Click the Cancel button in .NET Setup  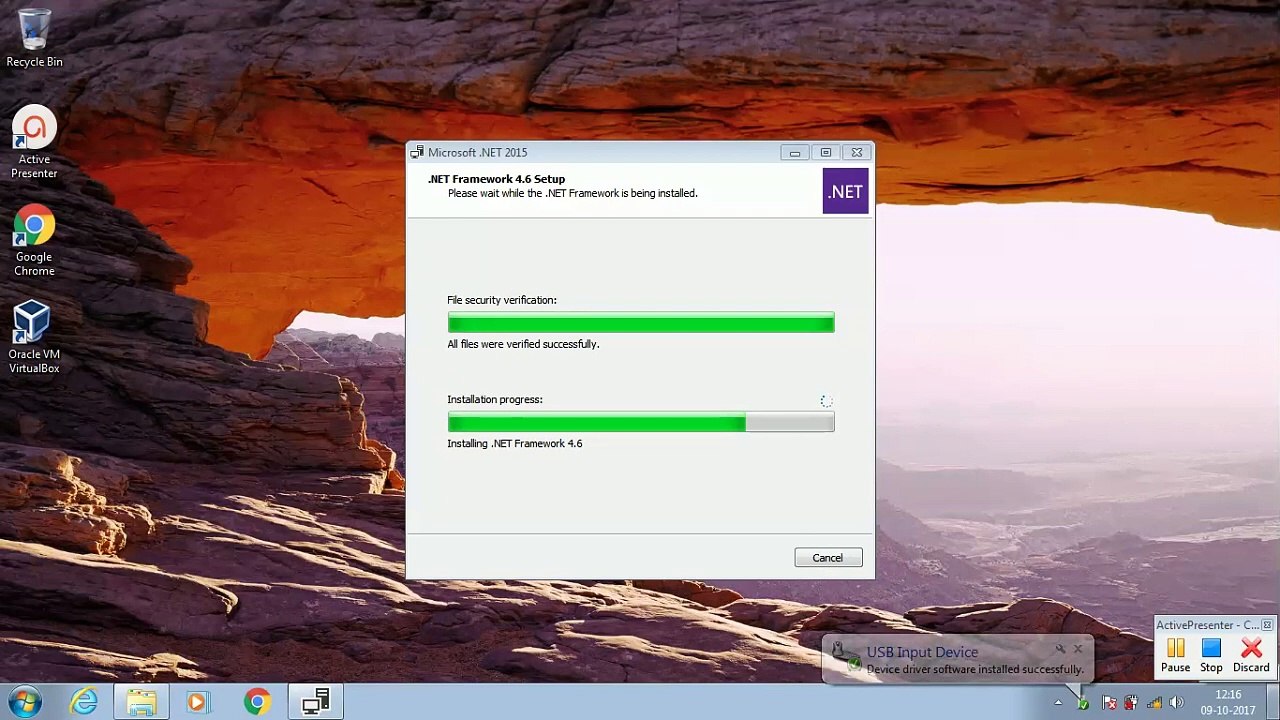[828, 558]
